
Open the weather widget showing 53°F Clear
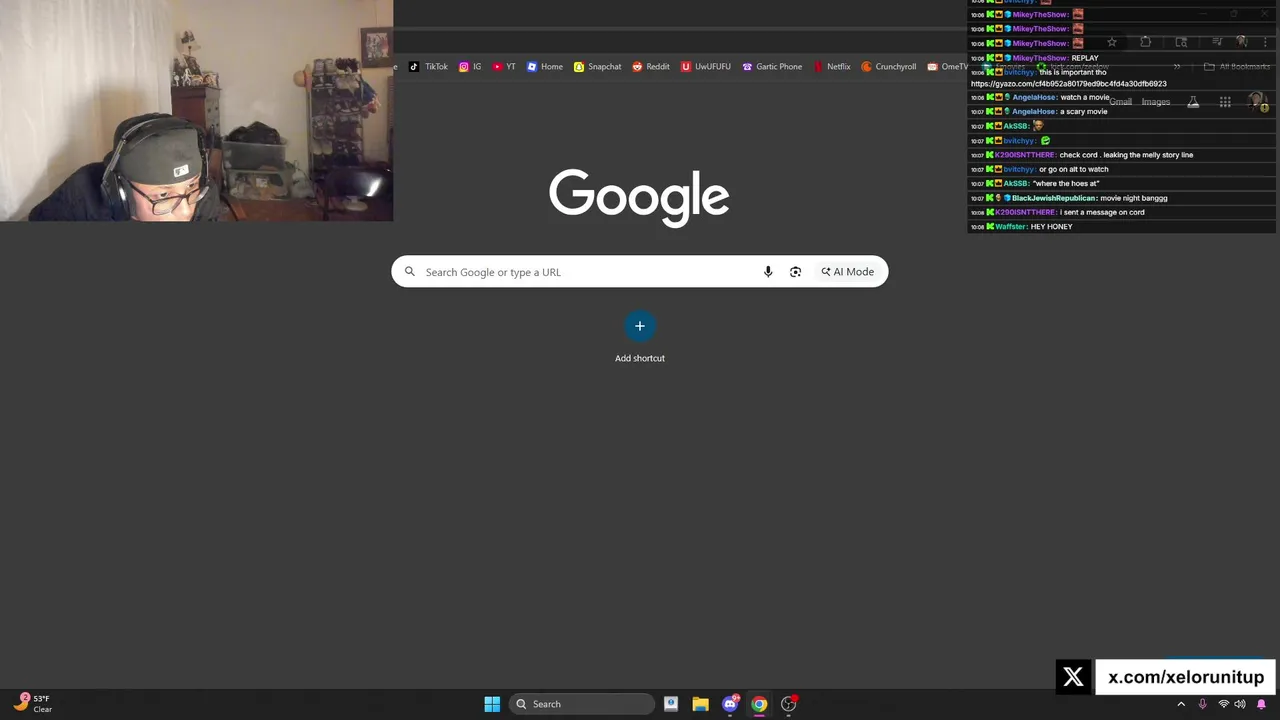point(33,704)
